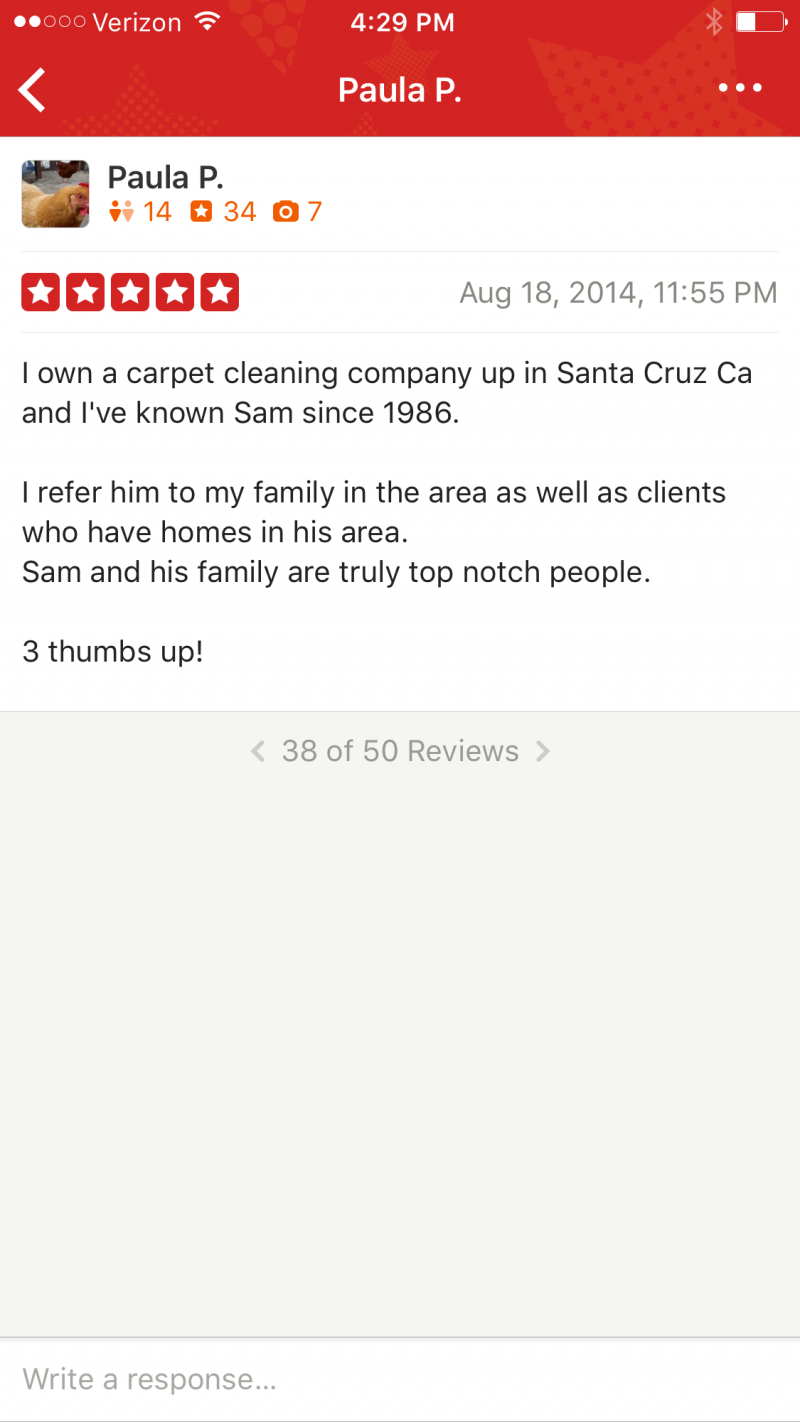800x1422 pixels.
Task: Advance to the next review using the right chevron
Action: [543, 751]
